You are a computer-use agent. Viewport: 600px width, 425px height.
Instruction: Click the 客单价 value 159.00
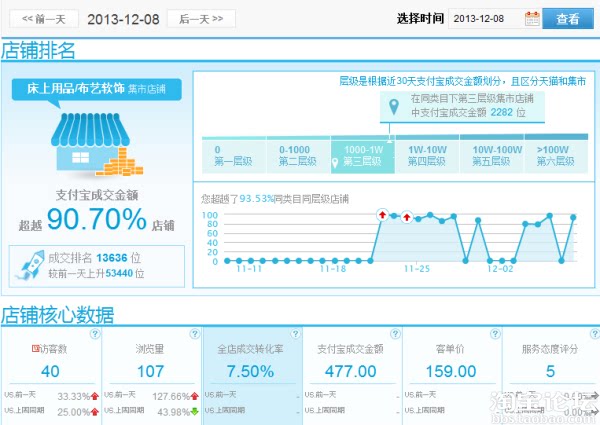tap(451, 371)
